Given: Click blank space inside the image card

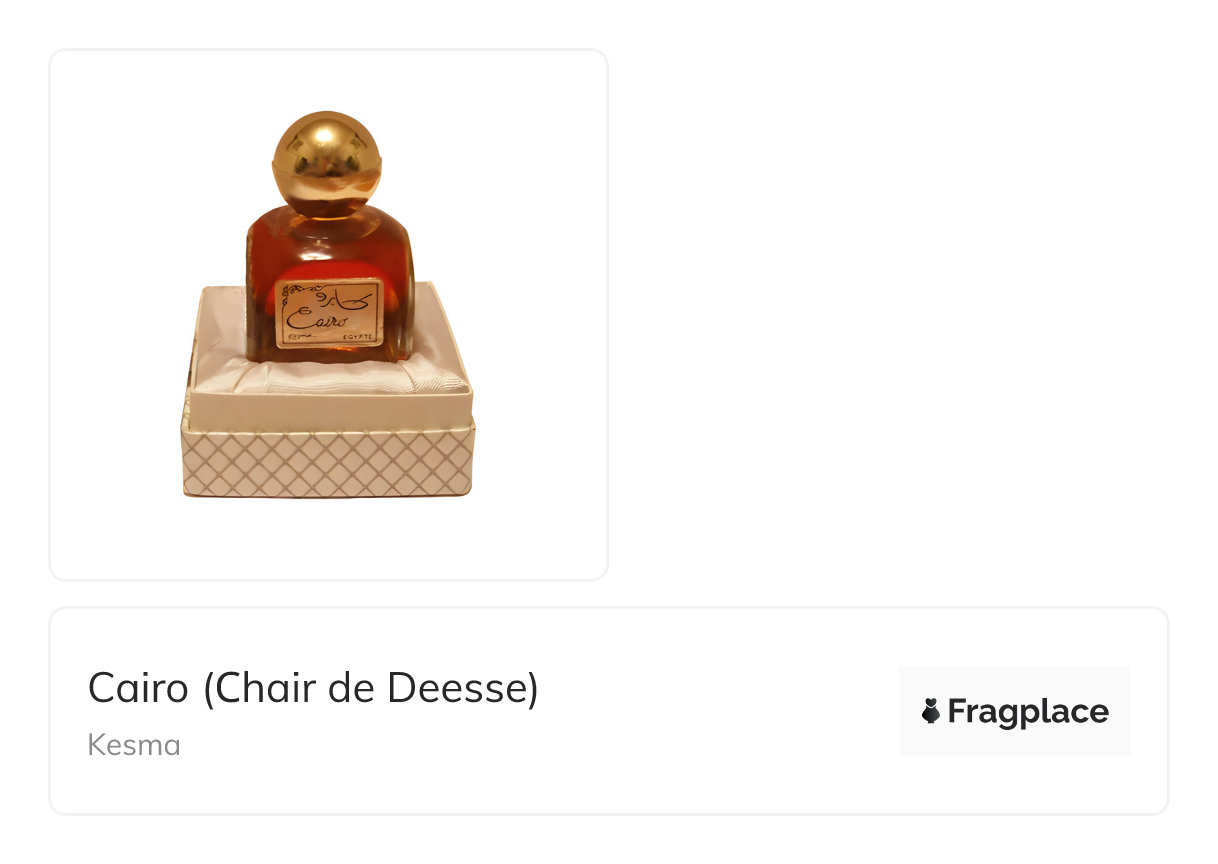Looking at the screenshot, I should [540, 200].
